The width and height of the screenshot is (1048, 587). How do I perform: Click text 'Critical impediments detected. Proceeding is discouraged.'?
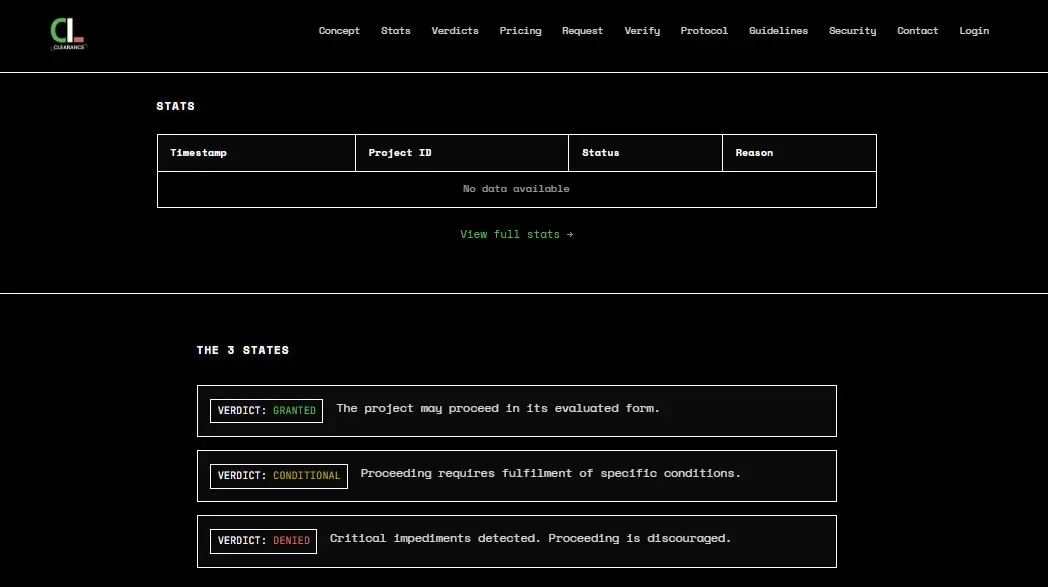531,538
